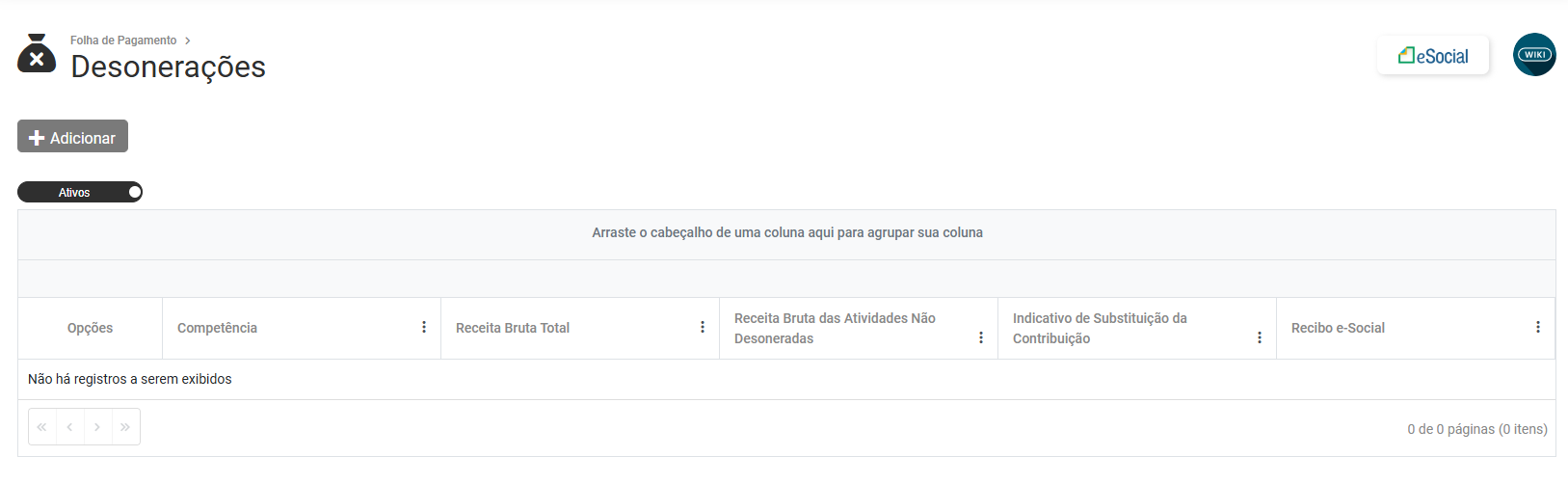The height and width of the screenshot is (484, 1568).
Task: Sort by Receita Bruta Total header
Action: 513,328
